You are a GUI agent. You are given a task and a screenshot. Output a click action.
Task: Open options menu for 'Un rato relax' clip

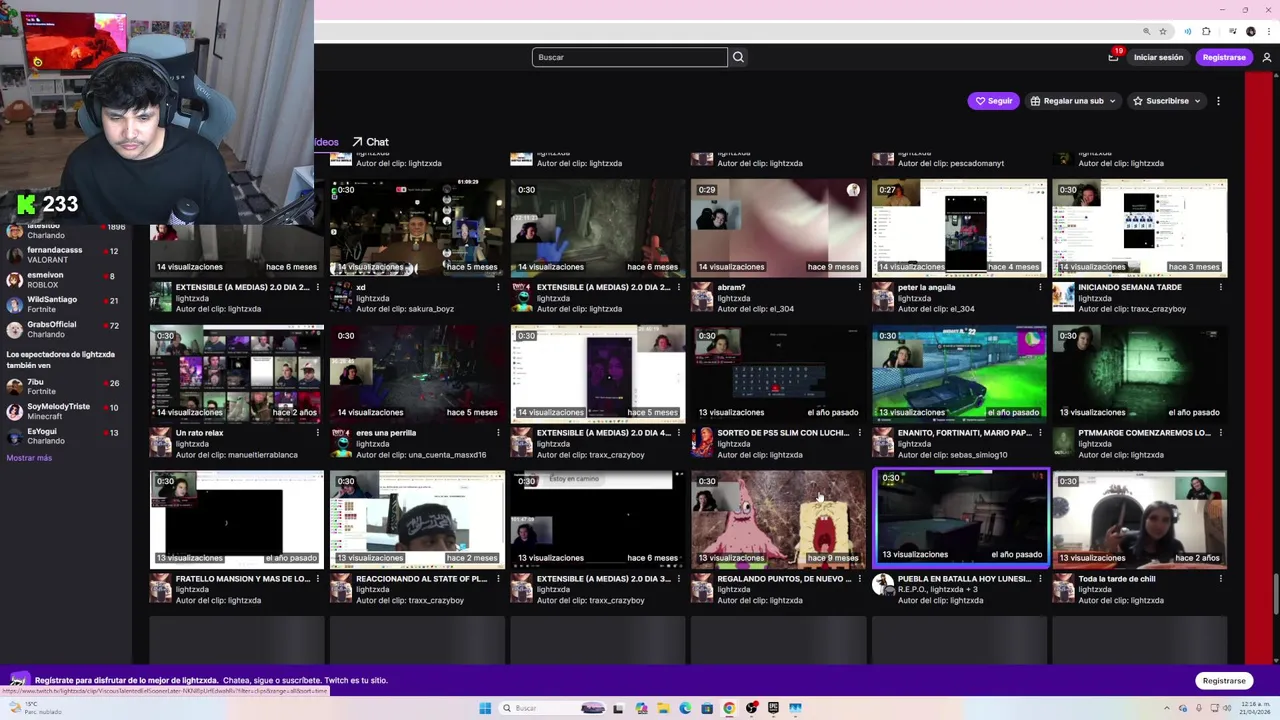click(x=318, y=433)
